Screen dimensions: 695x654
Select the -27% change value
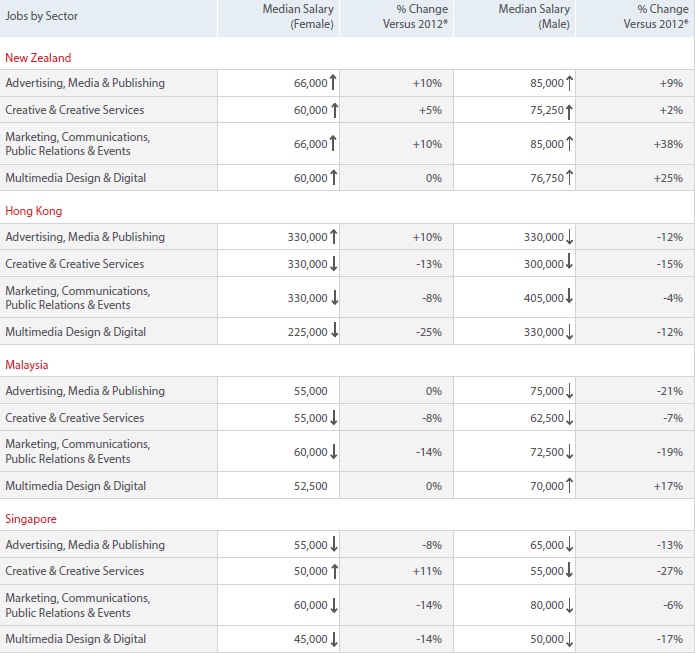pyautogui.click(x=670, y=571)
